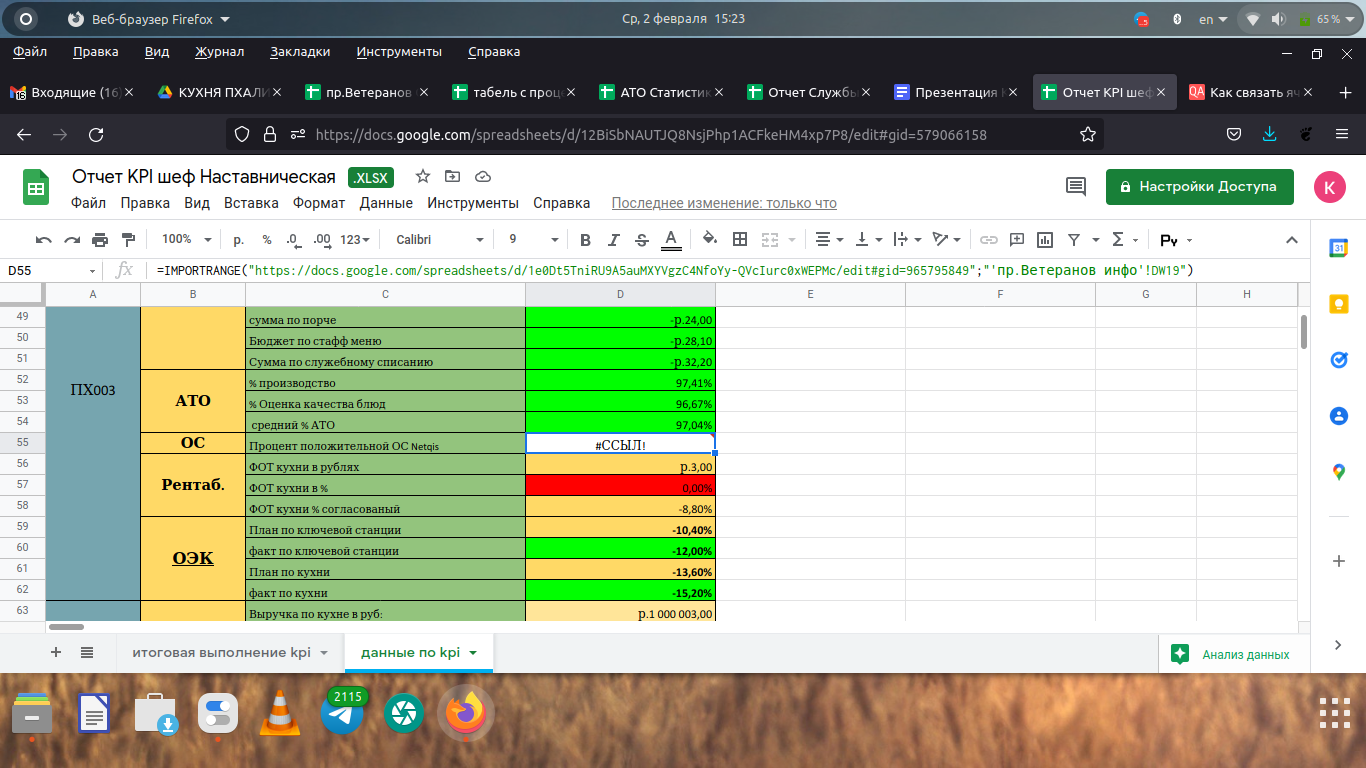Viewport: 1366px width, 768px height.
Task: Switch to итоговая выполнение kpi sheet
Action: (221, 652)
